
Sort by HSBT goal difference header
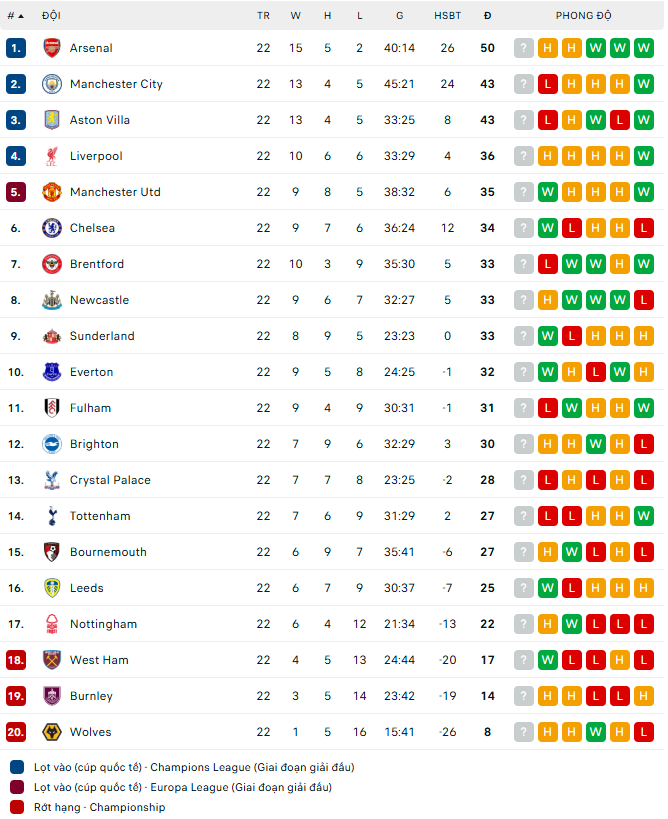(448, 16)
